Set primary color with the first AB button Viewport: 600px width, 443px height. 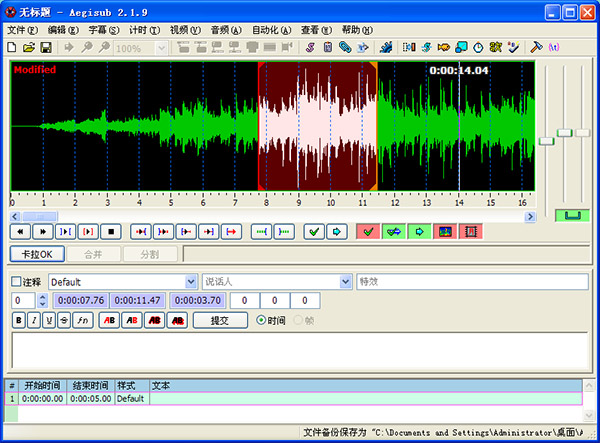(x=109, y=320)
